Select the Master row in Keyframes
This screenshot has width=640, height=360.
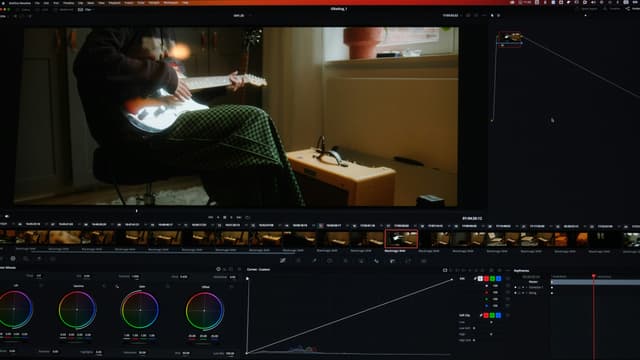coord(533,282)
